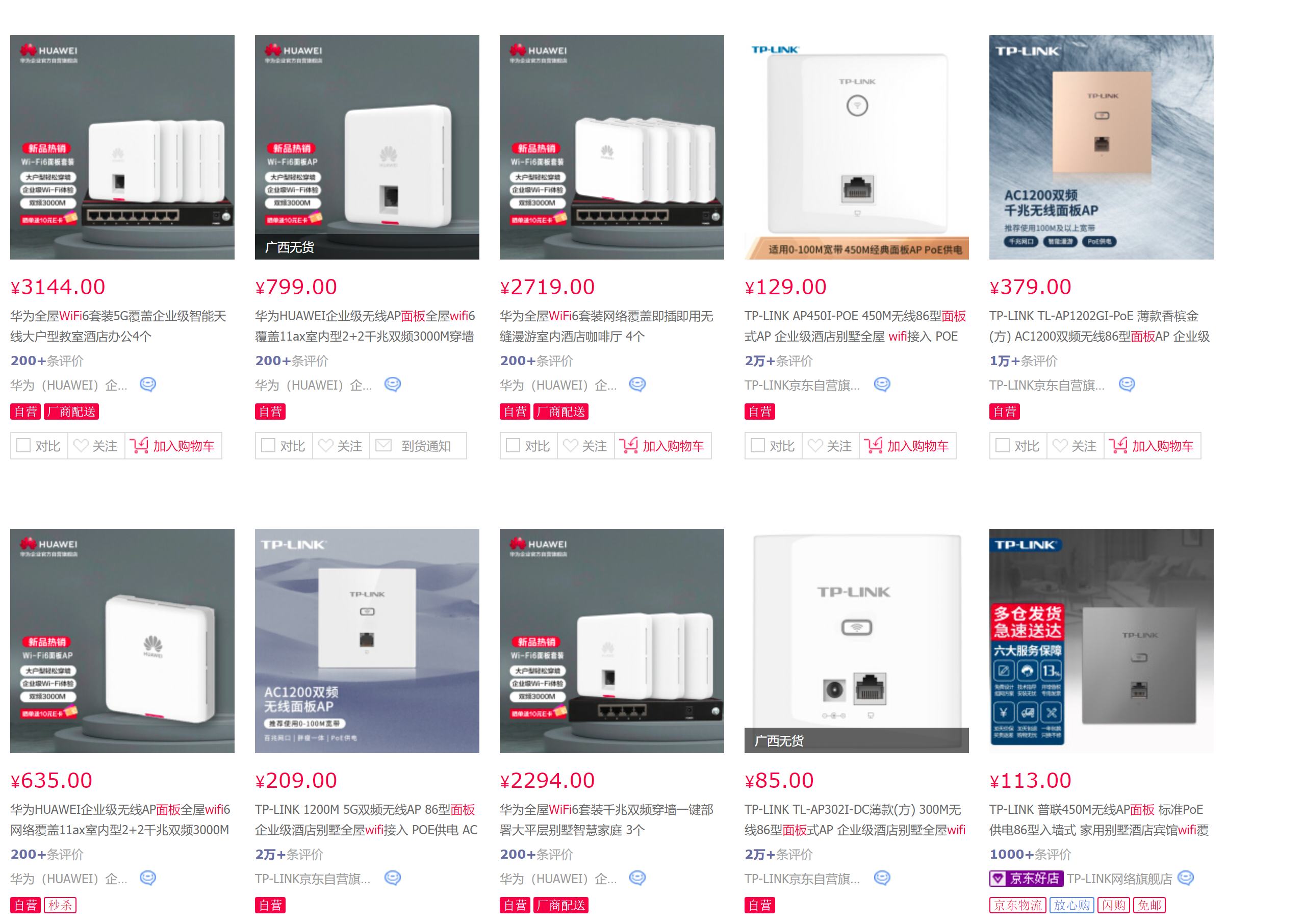This screenshot has height=924, width=1304.
Task: Tick 对比 checkbox for ¥129 TP-LINK AP
Action: point(758,445)
